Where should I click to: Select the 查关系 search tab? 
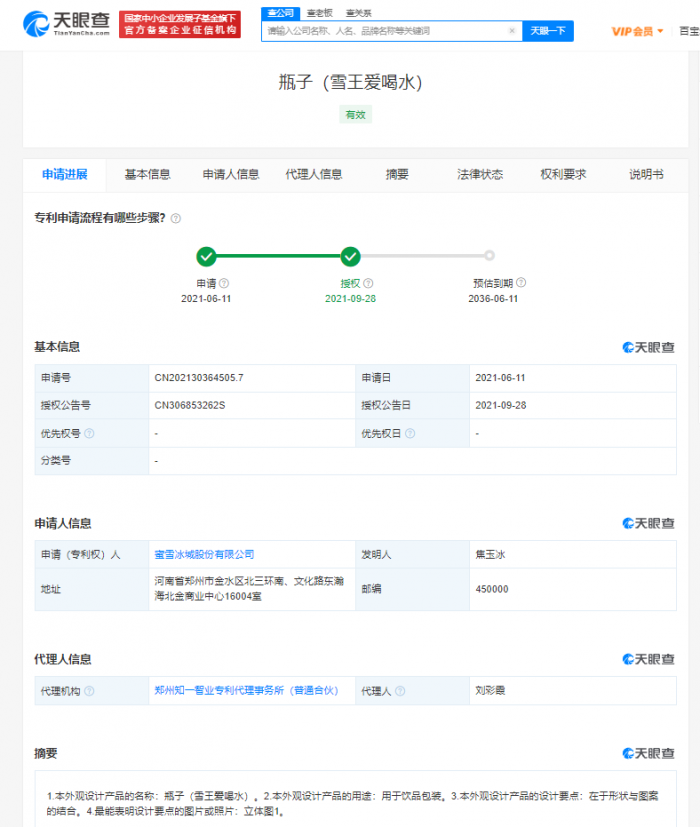pos(359,13)
